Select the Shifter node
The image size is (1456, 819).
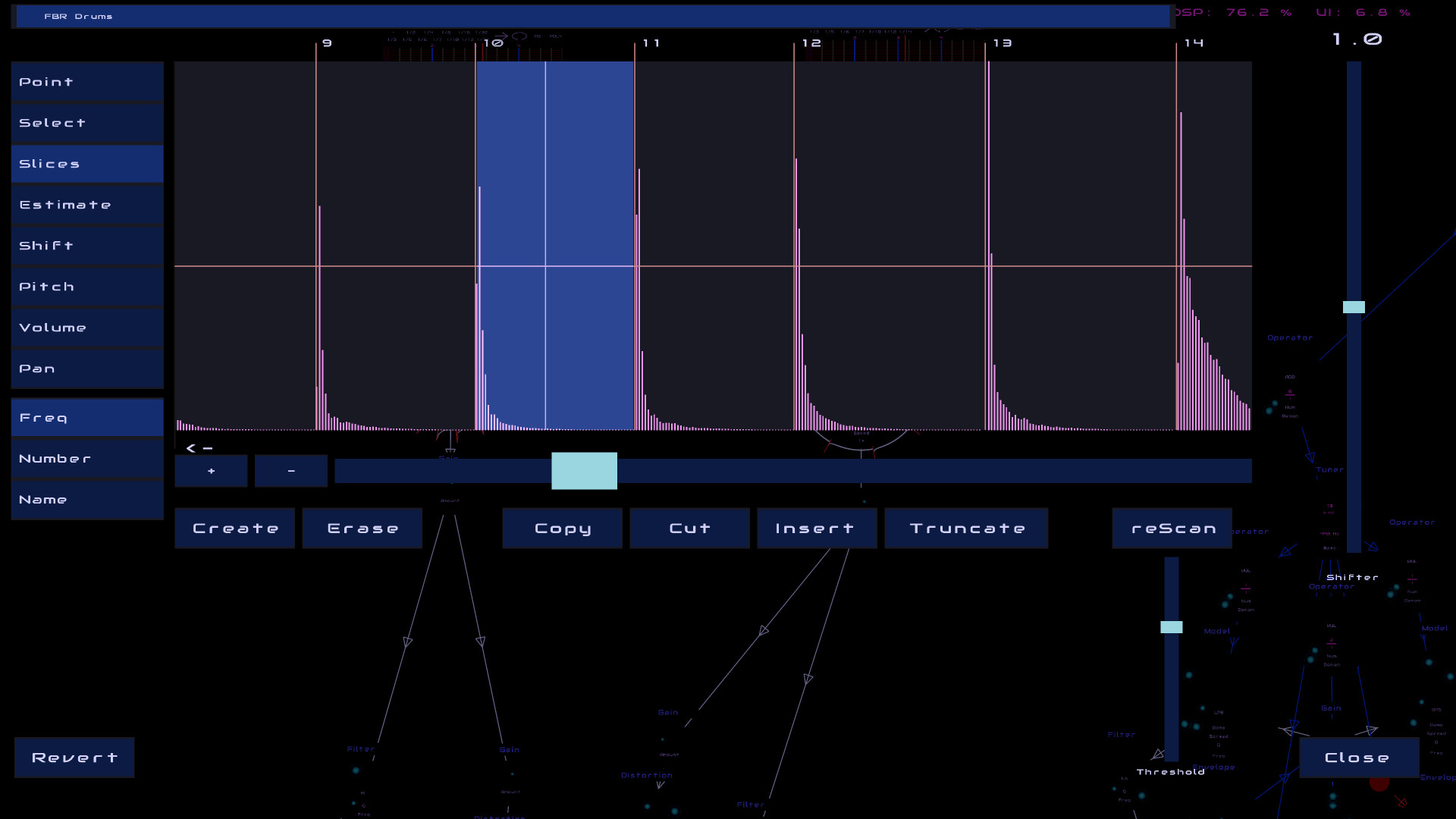(1353, 577)
